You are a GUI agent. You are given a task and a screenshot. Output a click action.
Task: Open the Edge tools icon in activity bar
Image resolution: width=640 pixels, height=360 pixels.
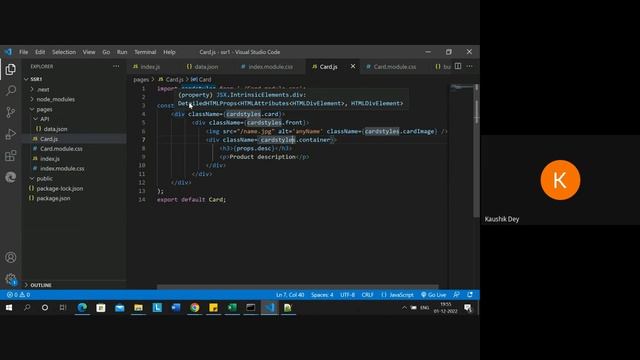point(11,177)
